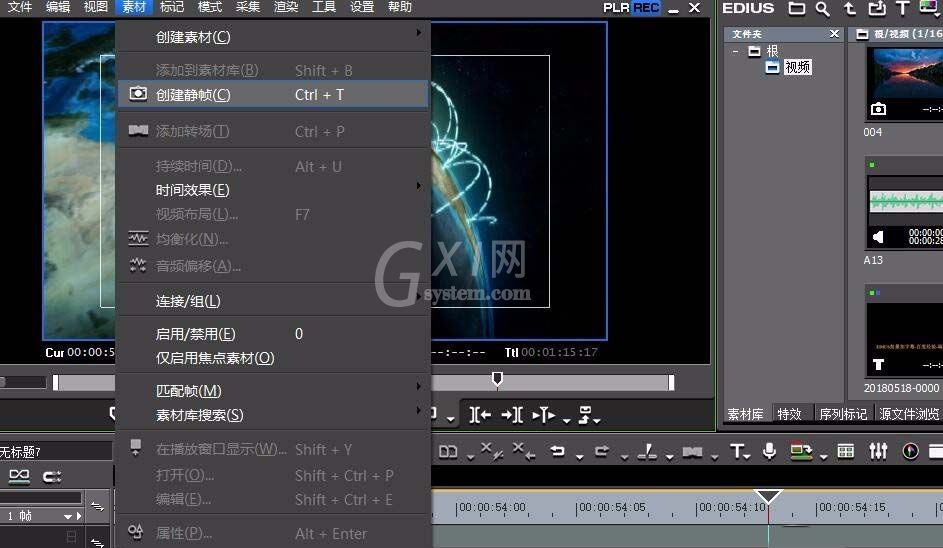Open the bin folder icon in EDIUS header
Screen dimensions: 943x548
point(797,8)
